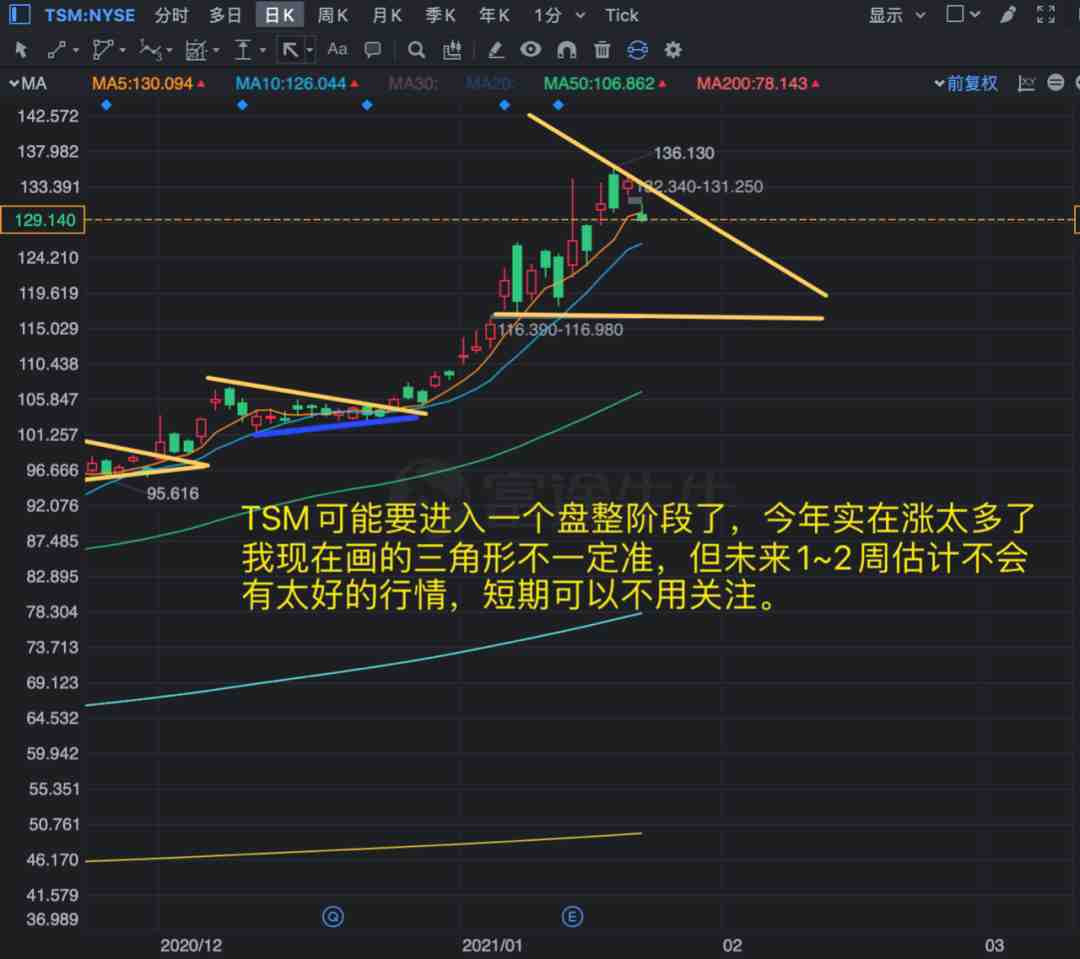
Task: Select the price range measure tool
Action: click(242, 50)
